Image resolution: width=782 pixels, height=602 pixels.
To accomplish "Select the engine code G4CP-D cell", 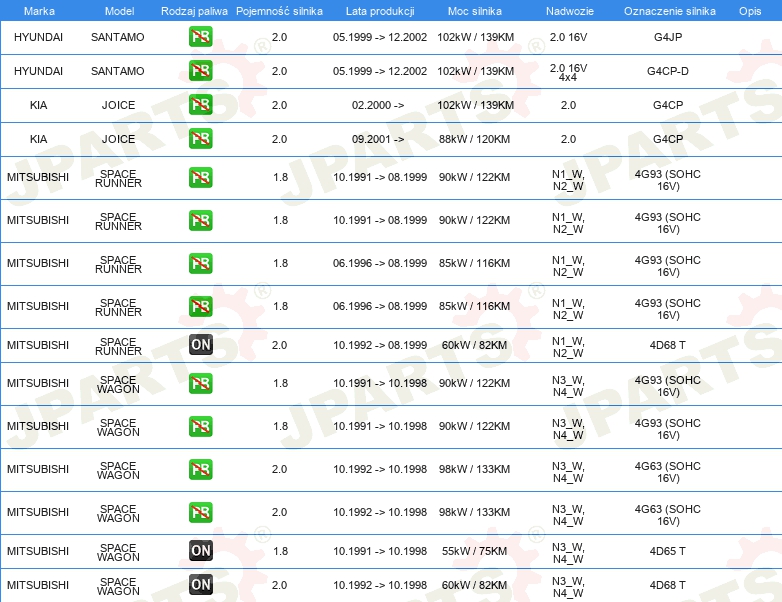I will click(x=668, y=71).
